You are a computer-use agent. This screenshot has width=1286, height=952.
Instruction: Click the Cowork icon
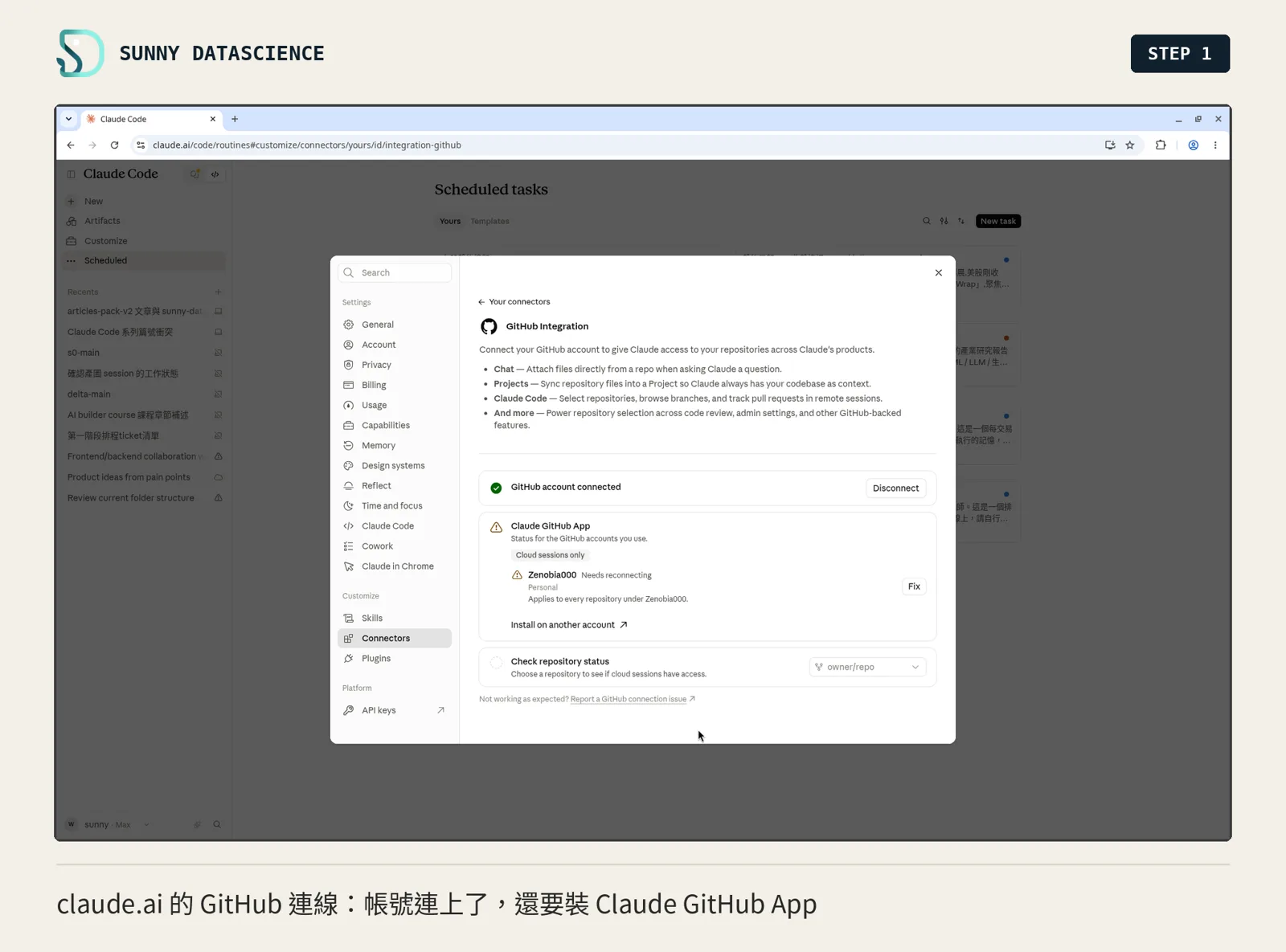coord(349,545)
